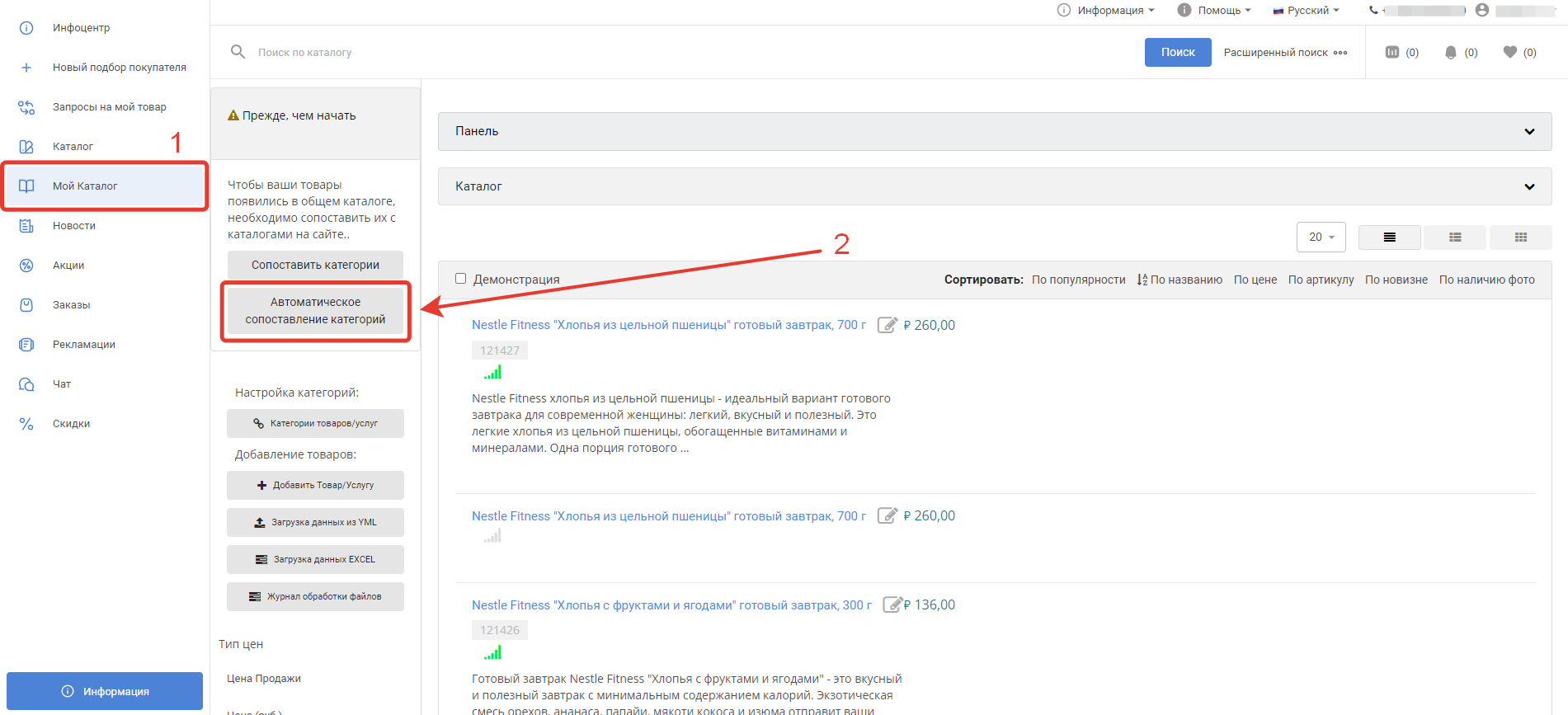Toggle the Демонстрация checkbox
The width and height of the screenshot is (1568, 715).
(461, 279)
